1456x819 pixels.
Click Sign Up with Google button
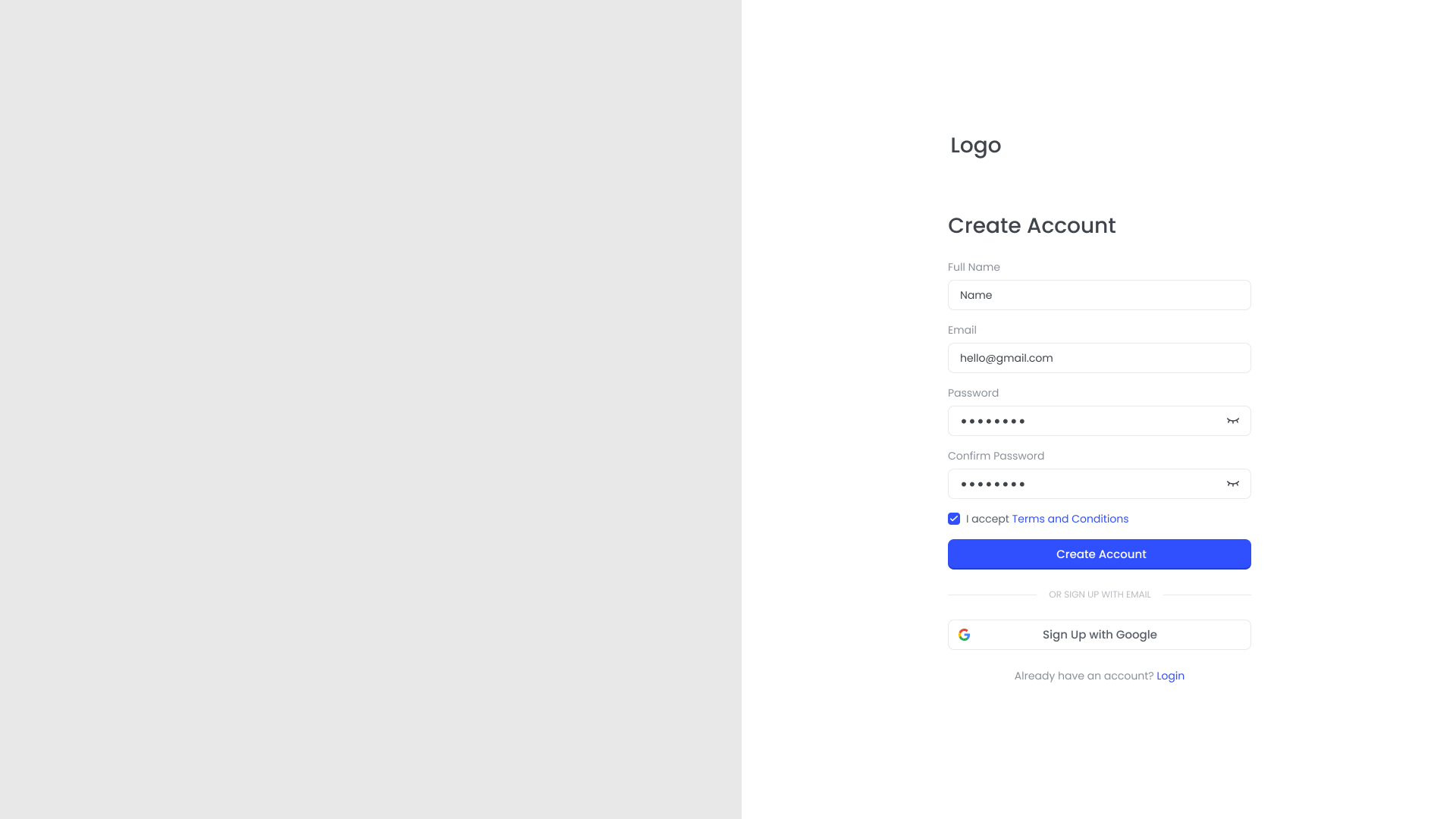[1100, 635]
